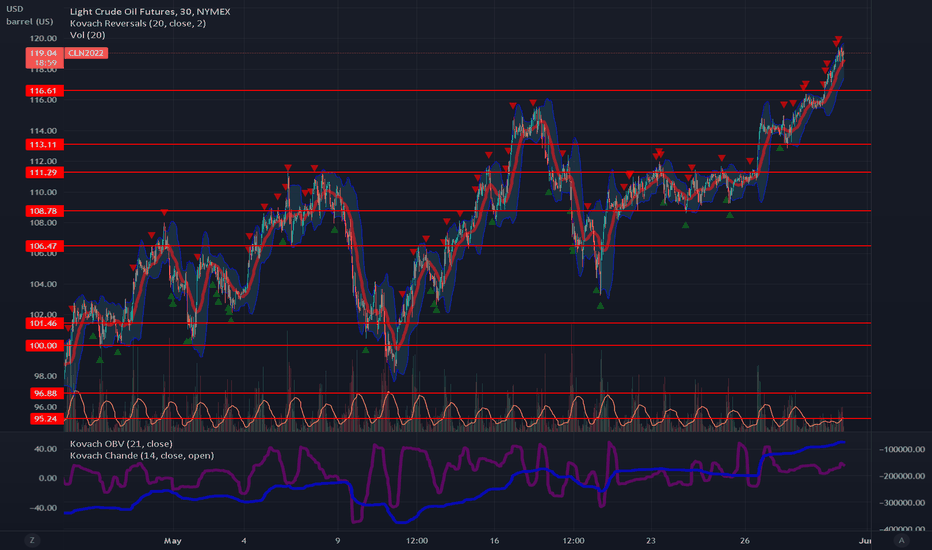Select the 113.11 horizontal line price label
This screenshot has height=550, width=932.
pos(45,144)
